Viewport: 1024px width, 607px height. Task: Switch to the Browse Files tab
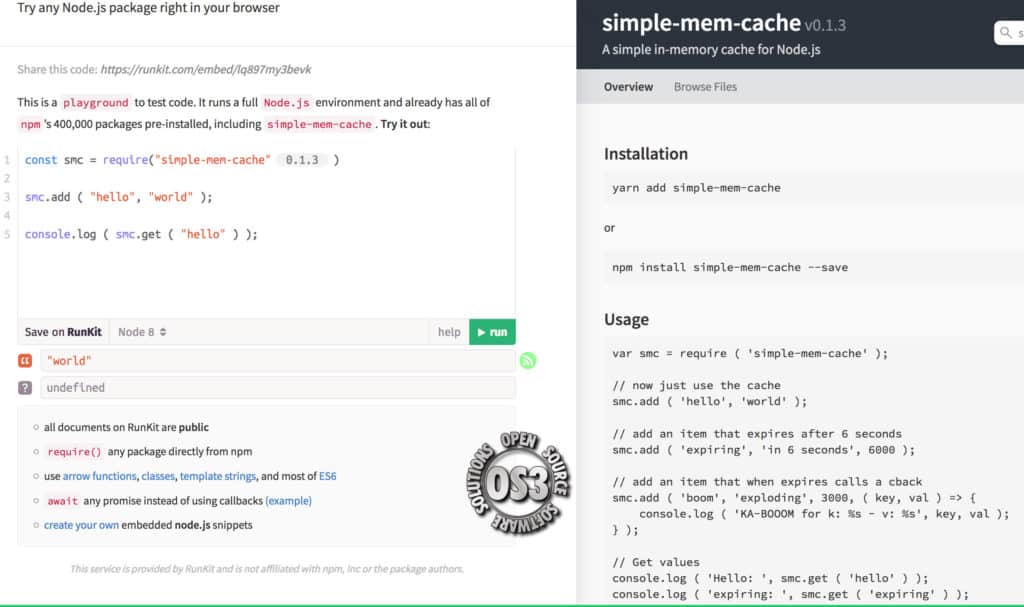click(705, 87)
